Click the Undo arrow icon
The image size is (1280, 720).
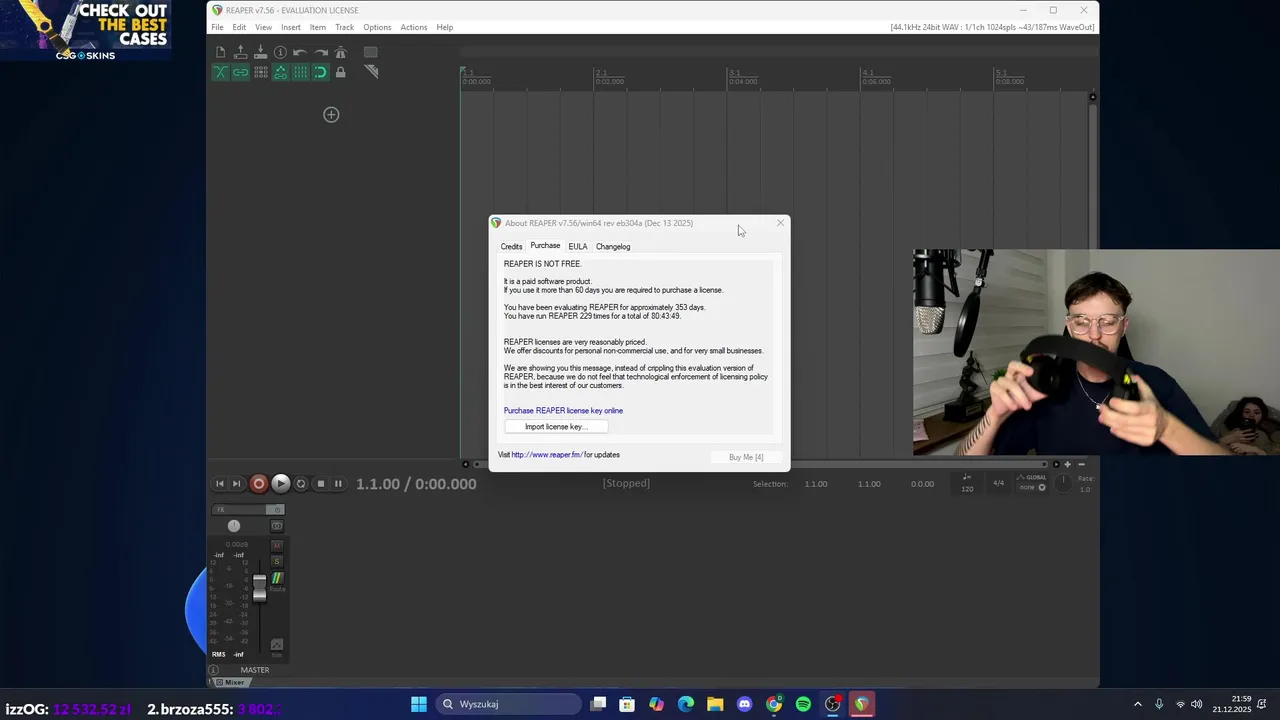tap(300, 52)
